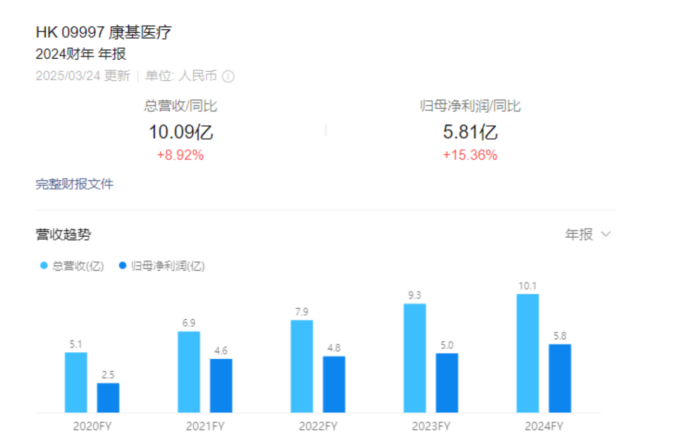The width and height of the screenshot is (692, 445).
Task: Click the 单位: 人民币 currency label
Action: [x=181, y=76]
